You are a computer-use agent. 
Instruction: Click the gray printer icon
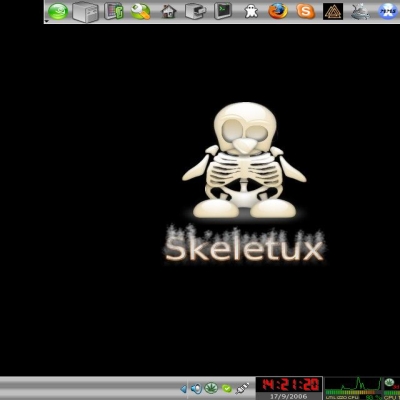point(195,11)
